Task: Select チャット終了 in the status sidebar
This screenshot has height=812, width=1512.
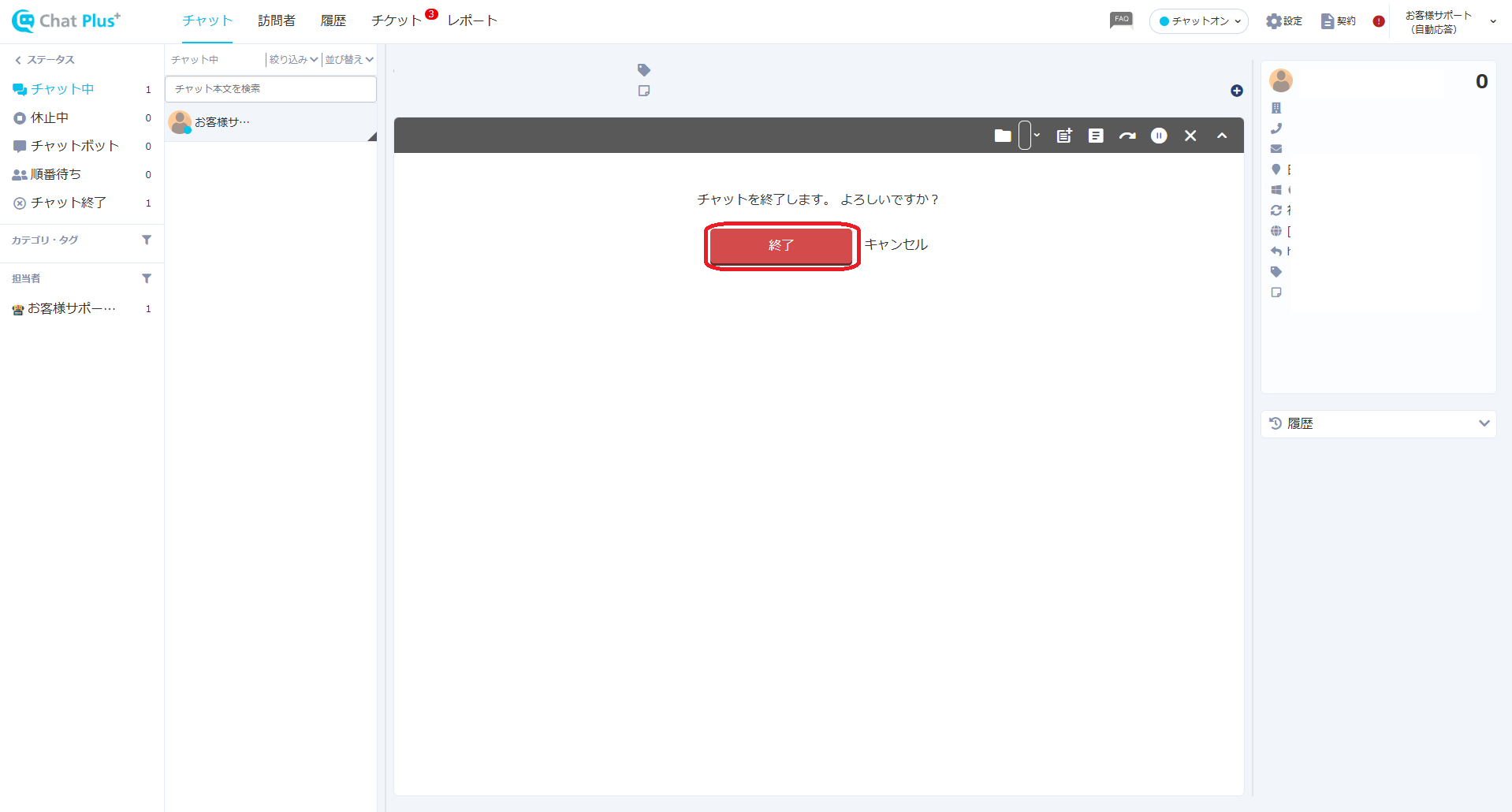Action: click(x=68, y=203)
